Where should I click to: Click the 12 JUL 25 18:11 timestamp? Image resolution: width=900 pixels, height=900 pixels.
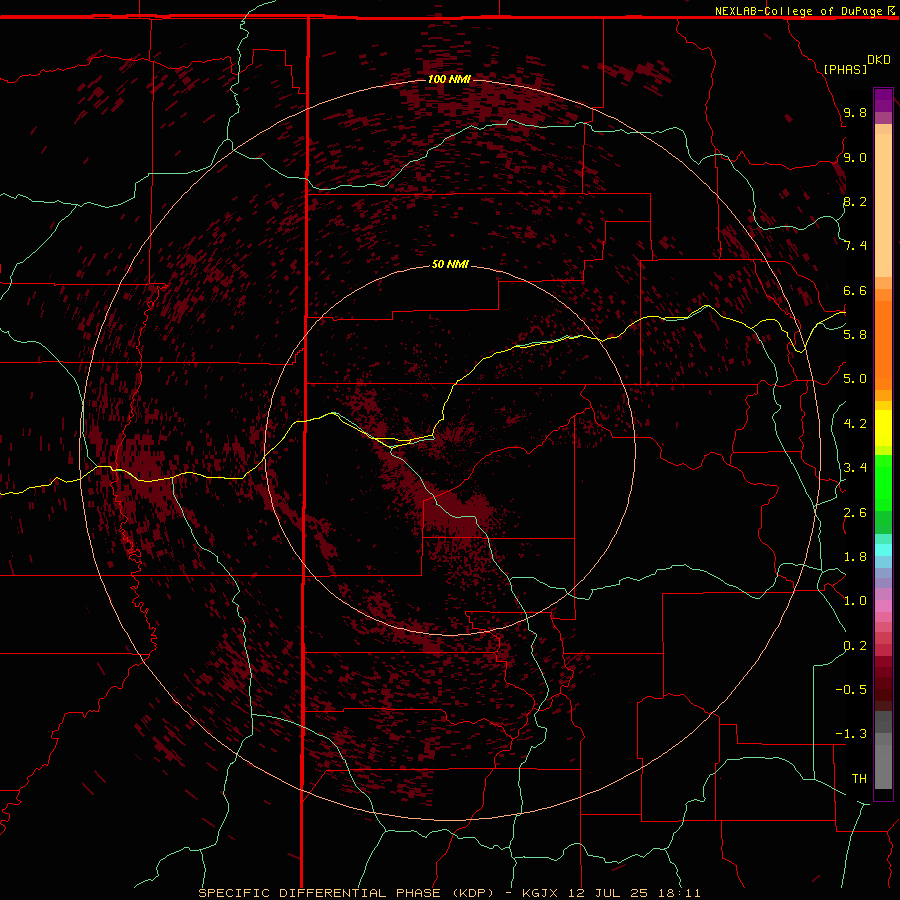[x=635, y=893]
